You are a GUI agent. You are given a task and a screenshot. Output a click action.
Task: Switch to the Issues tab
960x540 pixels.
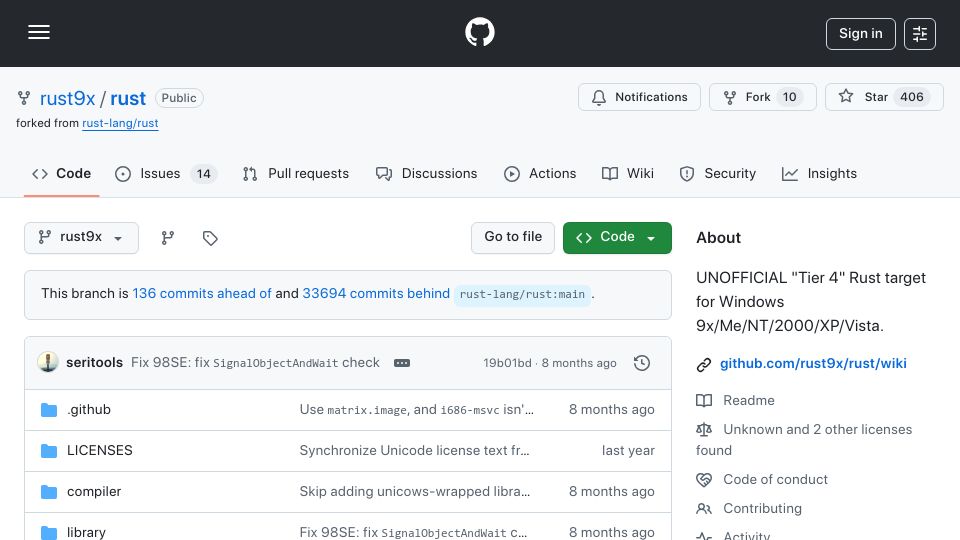click(165, 174)
